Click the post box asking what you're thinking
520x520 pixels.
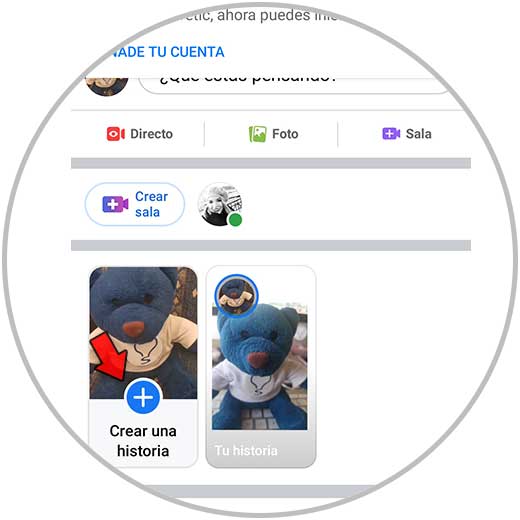pyautogui.click(x=293, y=85)
